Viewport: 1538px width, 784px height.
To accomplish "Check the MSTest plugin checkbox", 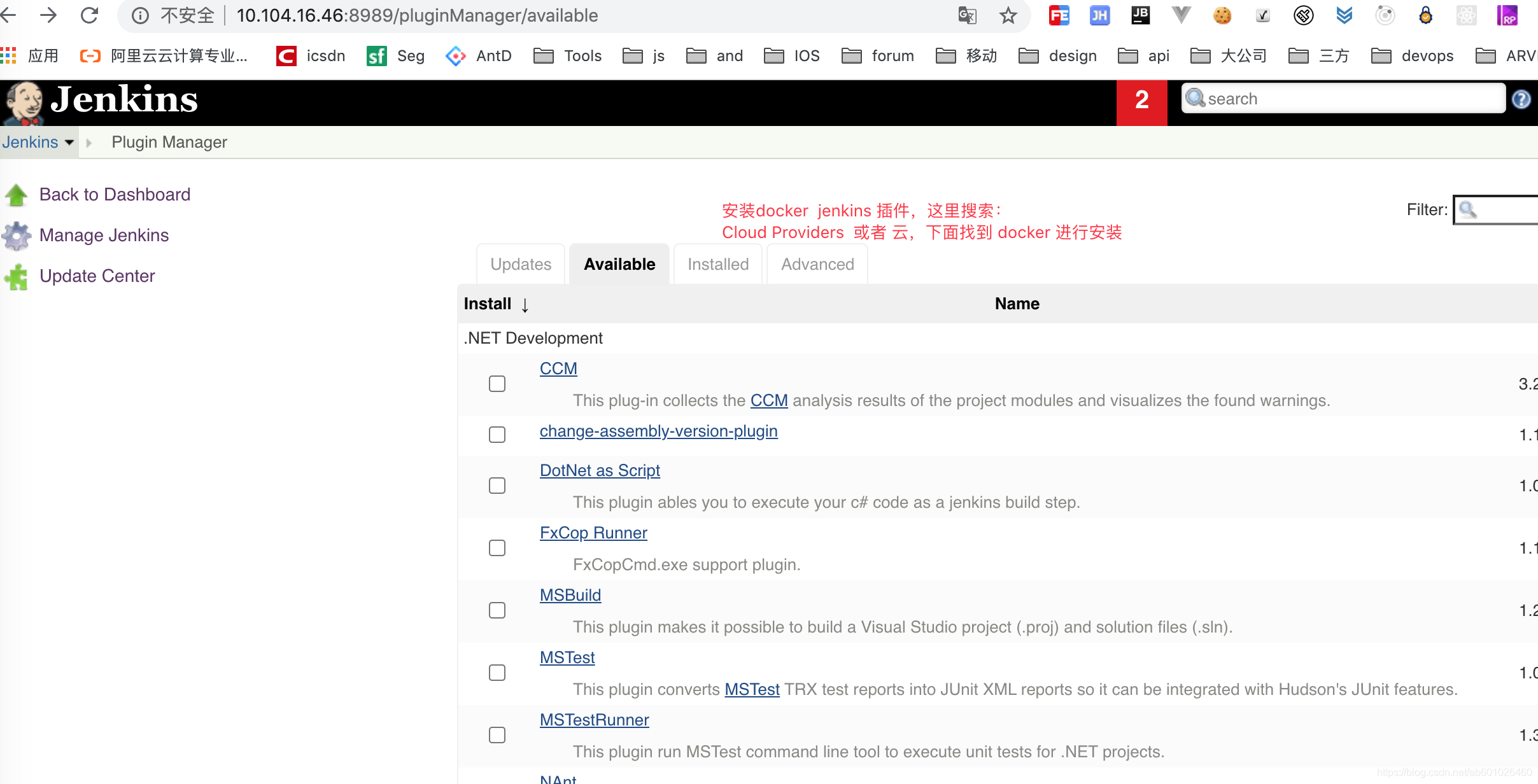I will coord(497,673).
